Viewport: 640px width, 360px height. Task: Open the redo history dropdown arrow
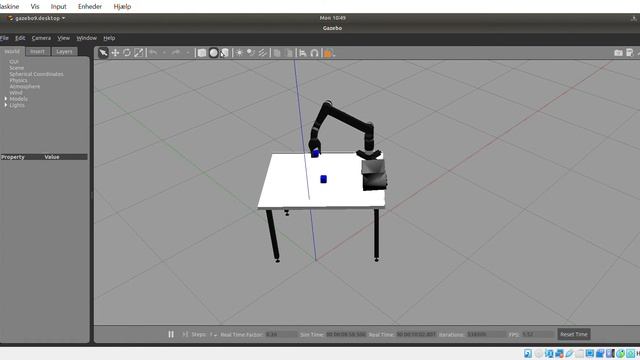pos(187,53)
